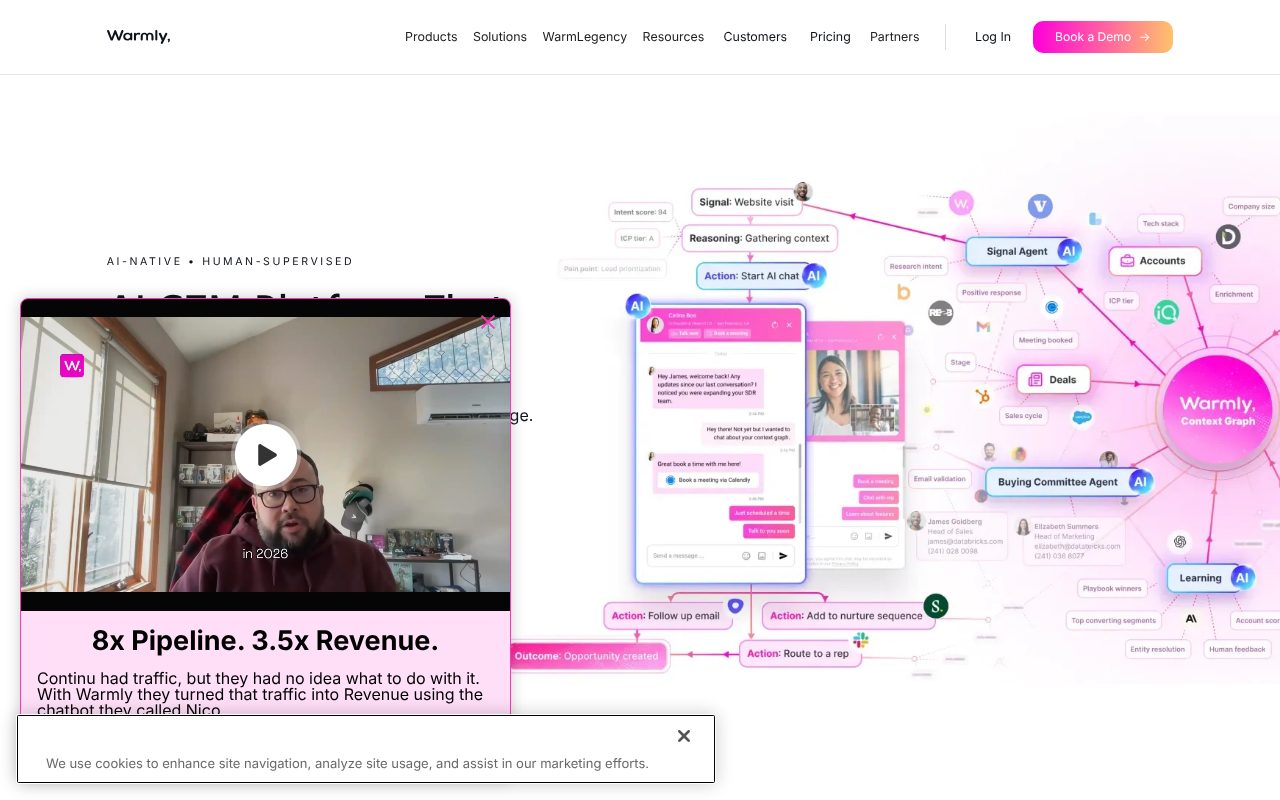Expand the Resources dropdown
1280x800 pixels.
coord(673,37)
